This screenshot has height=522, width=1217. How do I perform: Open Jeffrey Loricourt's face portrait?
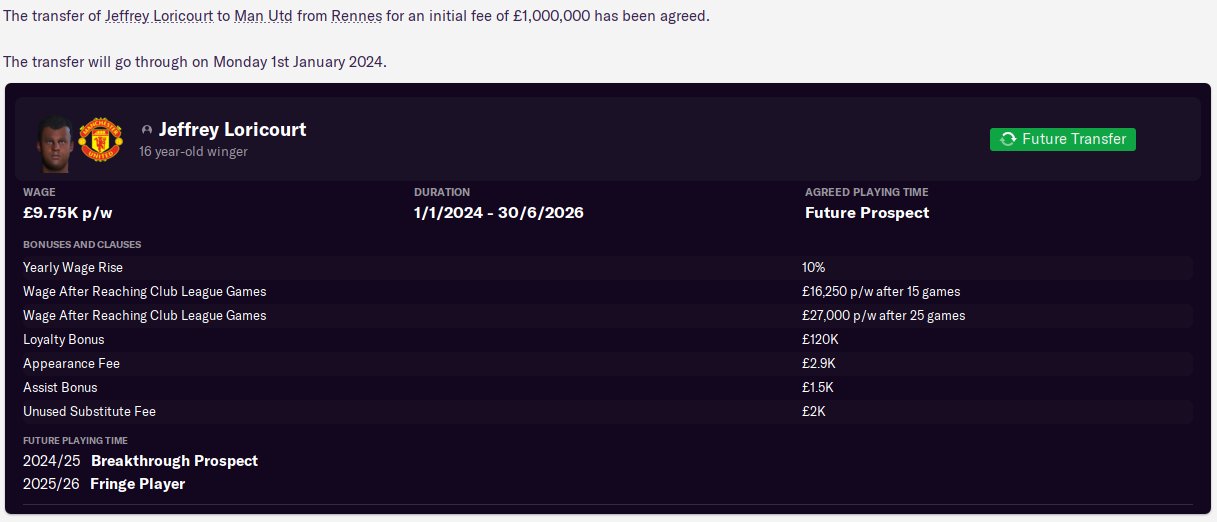point(54,139)
